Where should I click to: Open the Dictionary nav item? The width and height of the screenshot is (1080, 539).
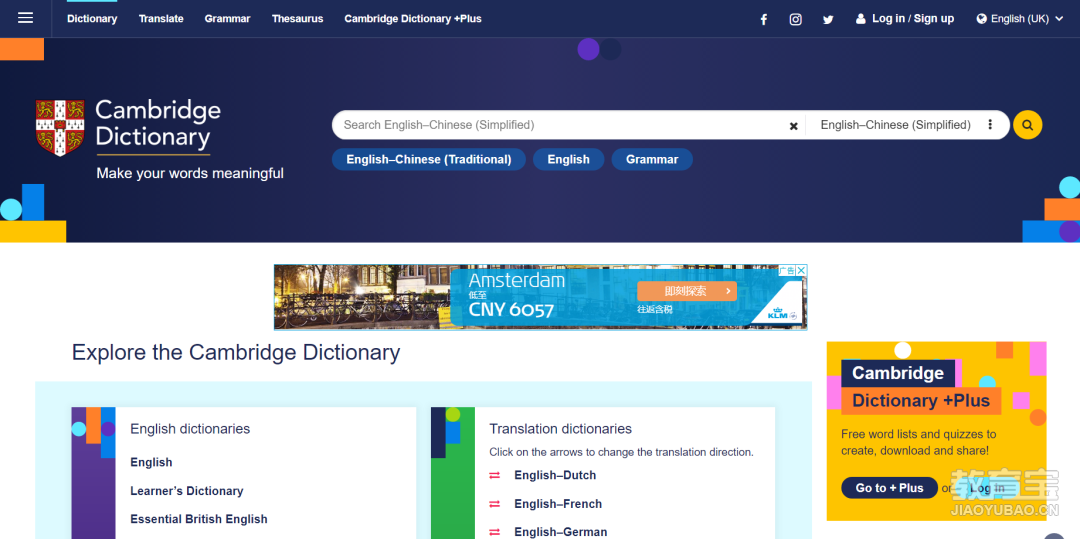92,19
